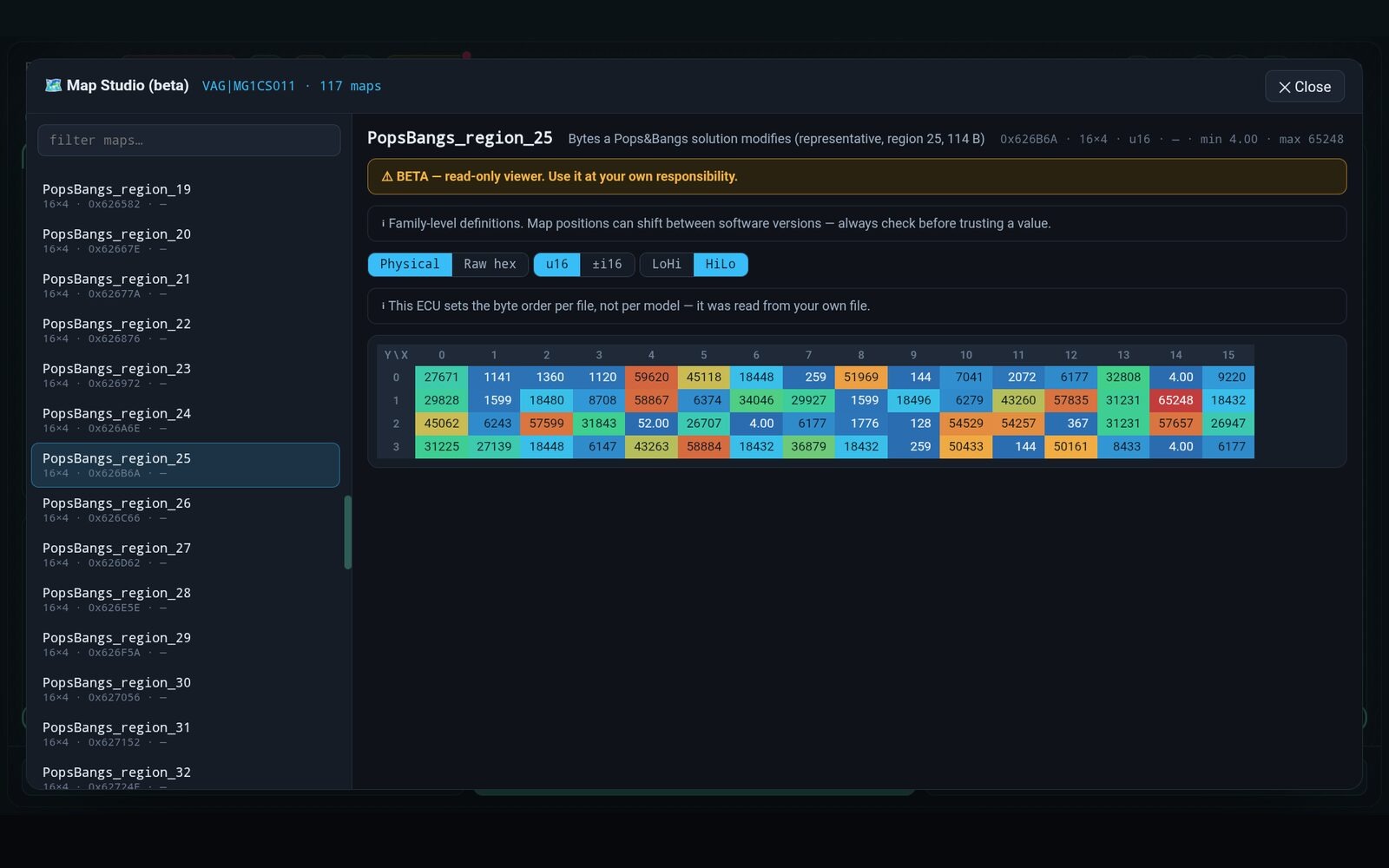1389x868 pixels.
Task: Click cell 32808 in row 0
Action: [1123, 377]
